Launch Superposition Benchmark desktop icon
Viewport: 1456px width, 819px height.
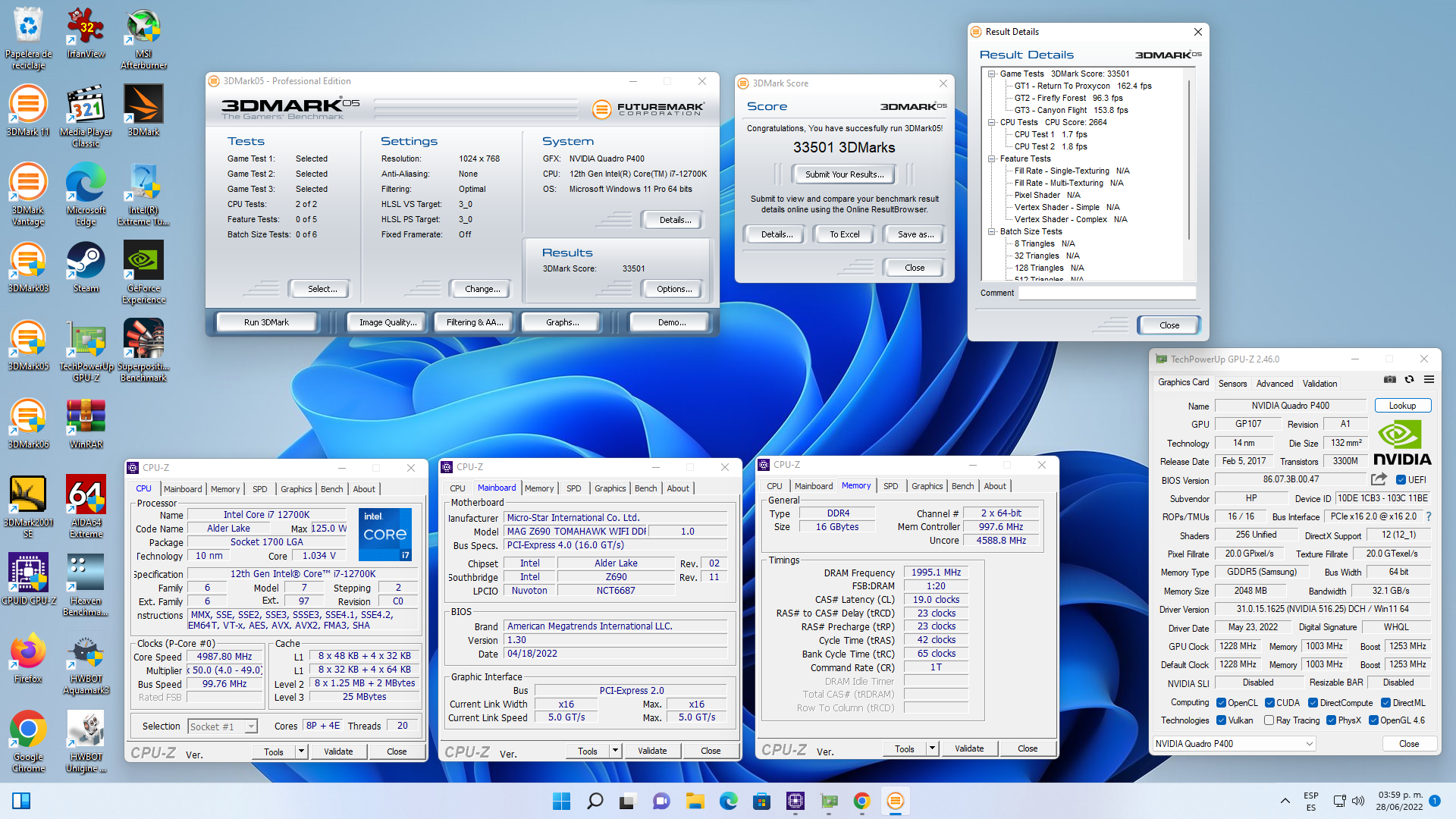pyautogui.click(x=143, y=350)
